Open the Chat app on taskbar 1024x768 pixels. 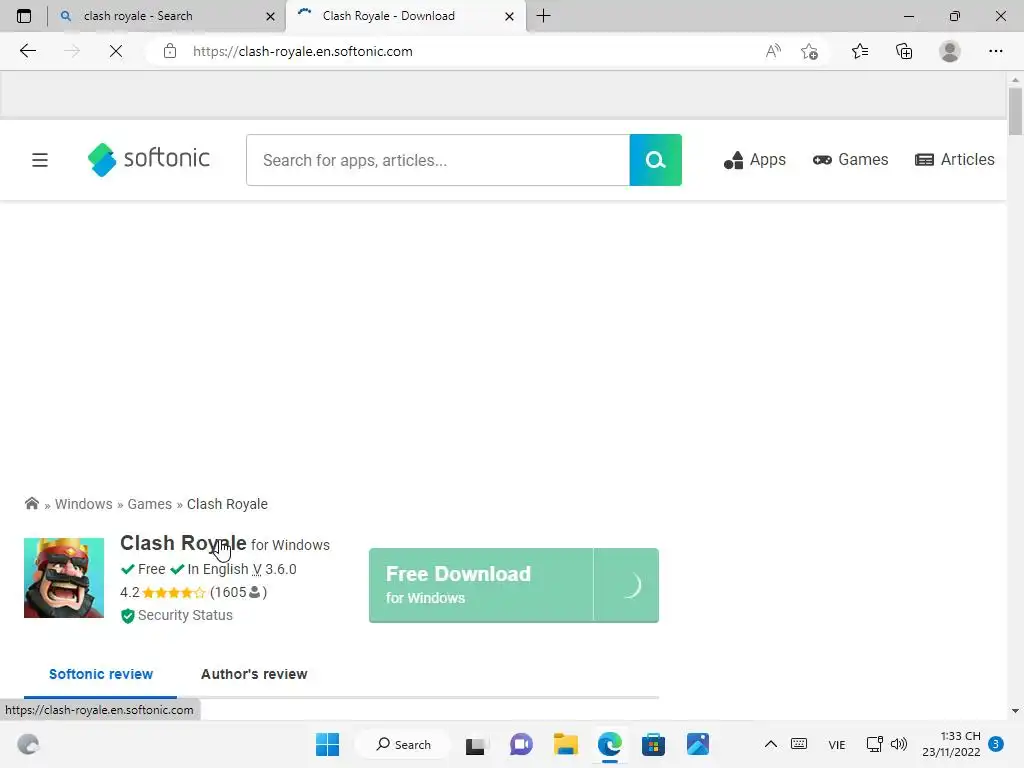(521, 744)
